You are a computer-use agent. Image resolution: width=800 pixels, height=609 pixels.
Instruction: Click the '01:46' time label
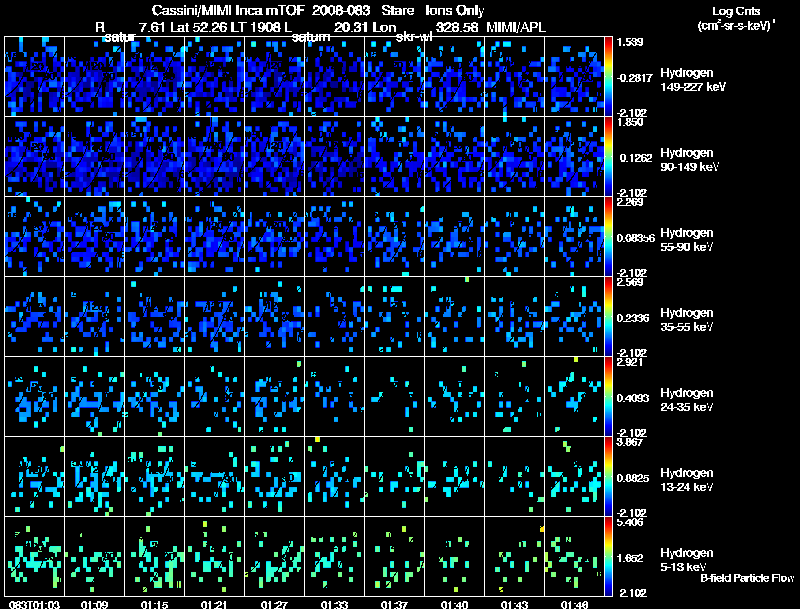pyautogui.click(x=574, y=604)
